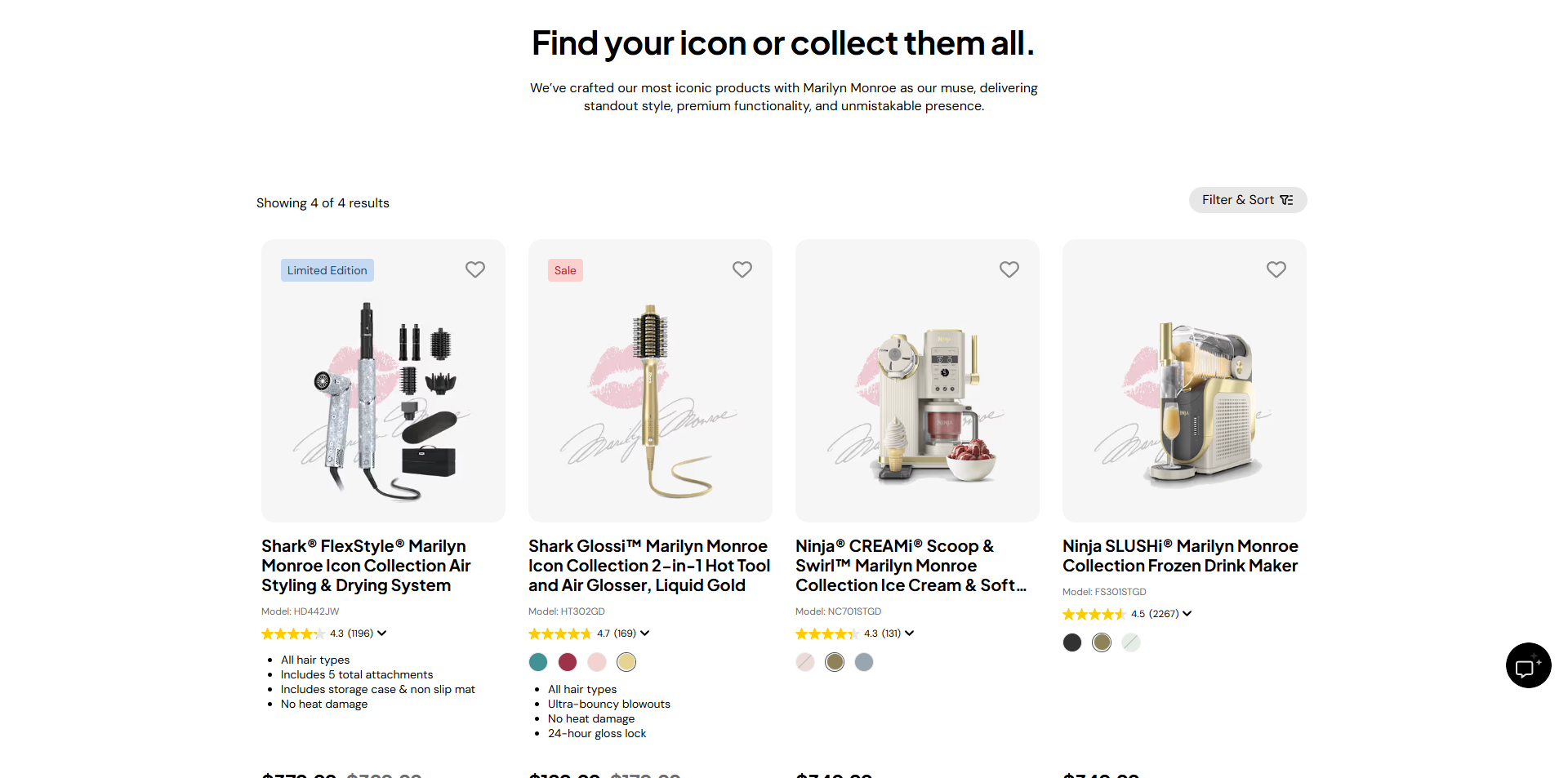Choose the gold CREAMi color swatch

[x=835, y=662]
